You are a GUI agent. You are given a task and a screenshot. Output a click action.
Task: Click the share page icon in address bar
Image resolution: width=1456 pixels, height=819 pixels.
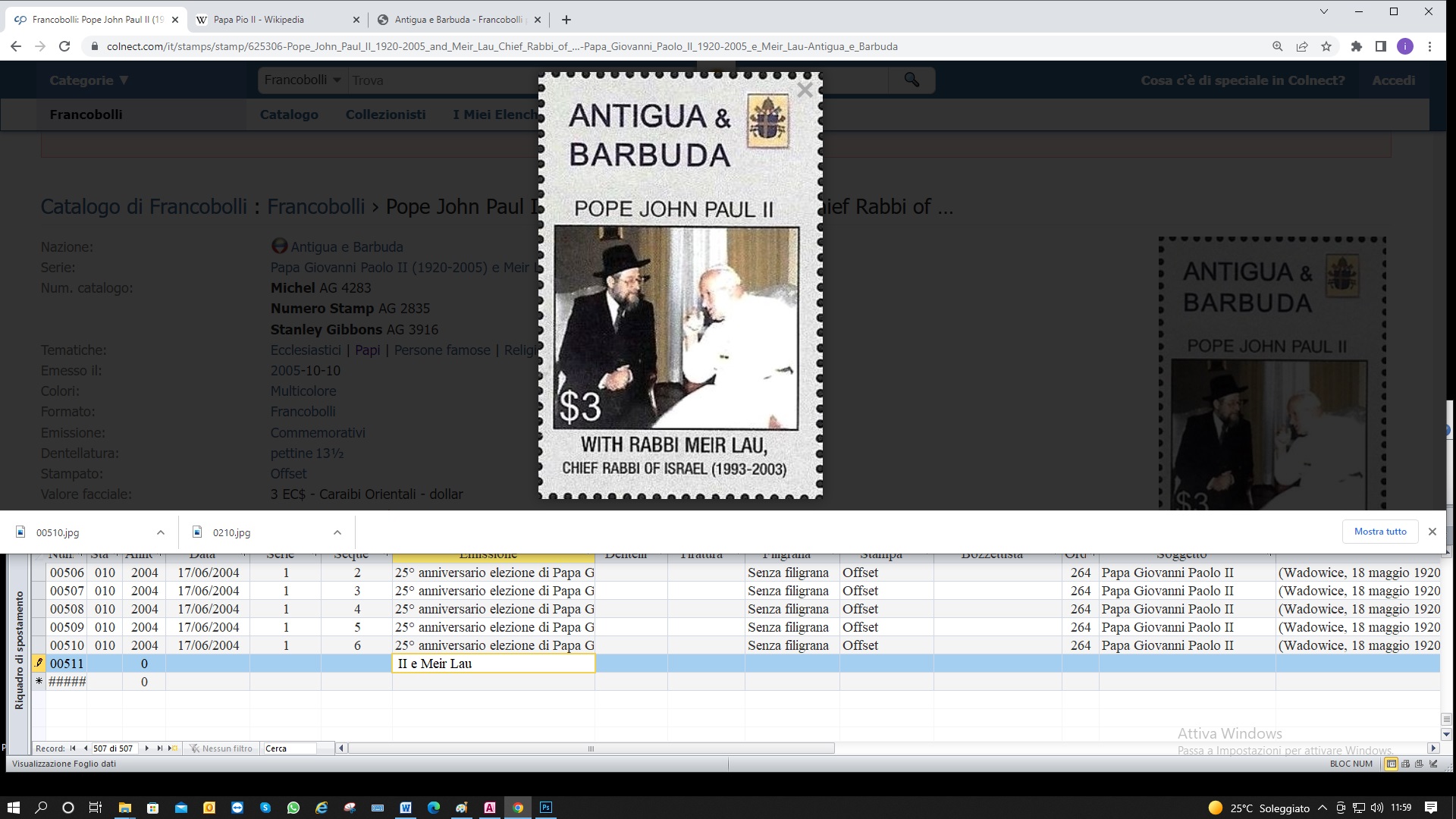pos(1302,46)
